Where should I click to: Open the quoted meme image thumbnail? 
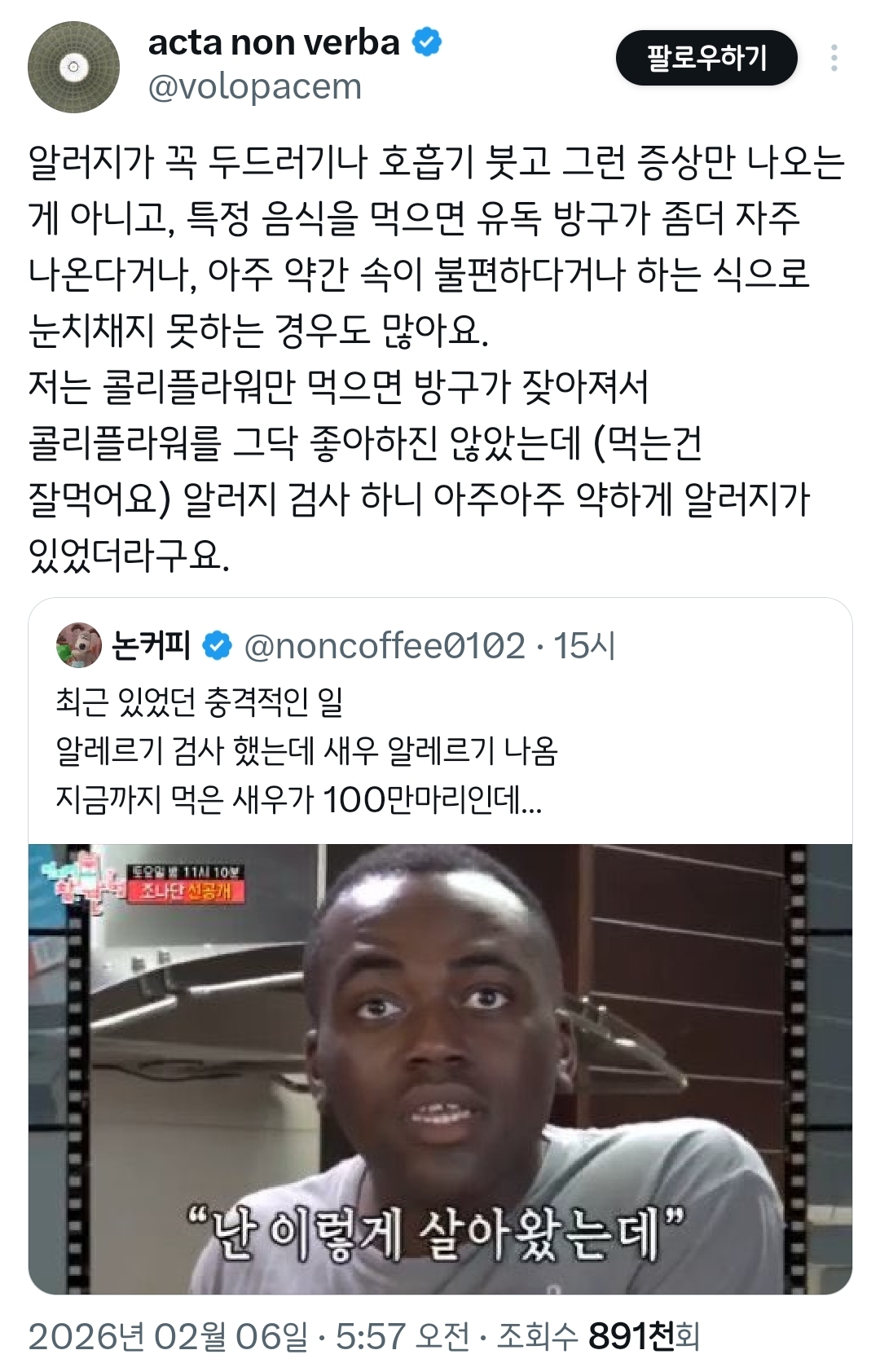[440, 1069]
